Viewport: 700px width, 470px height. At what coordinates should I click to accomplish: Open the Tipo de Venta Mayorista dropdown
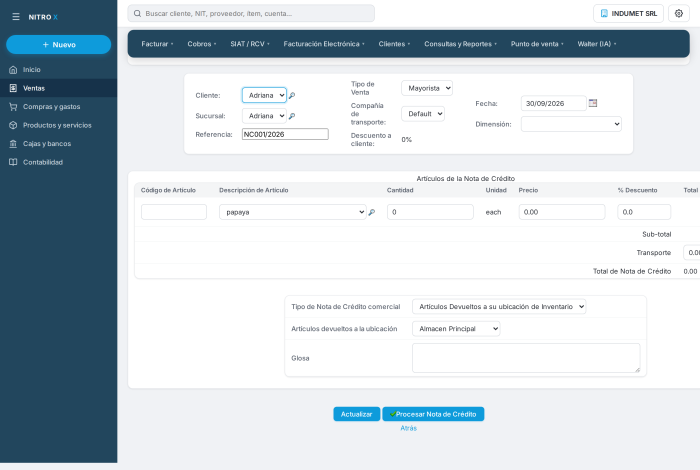coord(427,88)
